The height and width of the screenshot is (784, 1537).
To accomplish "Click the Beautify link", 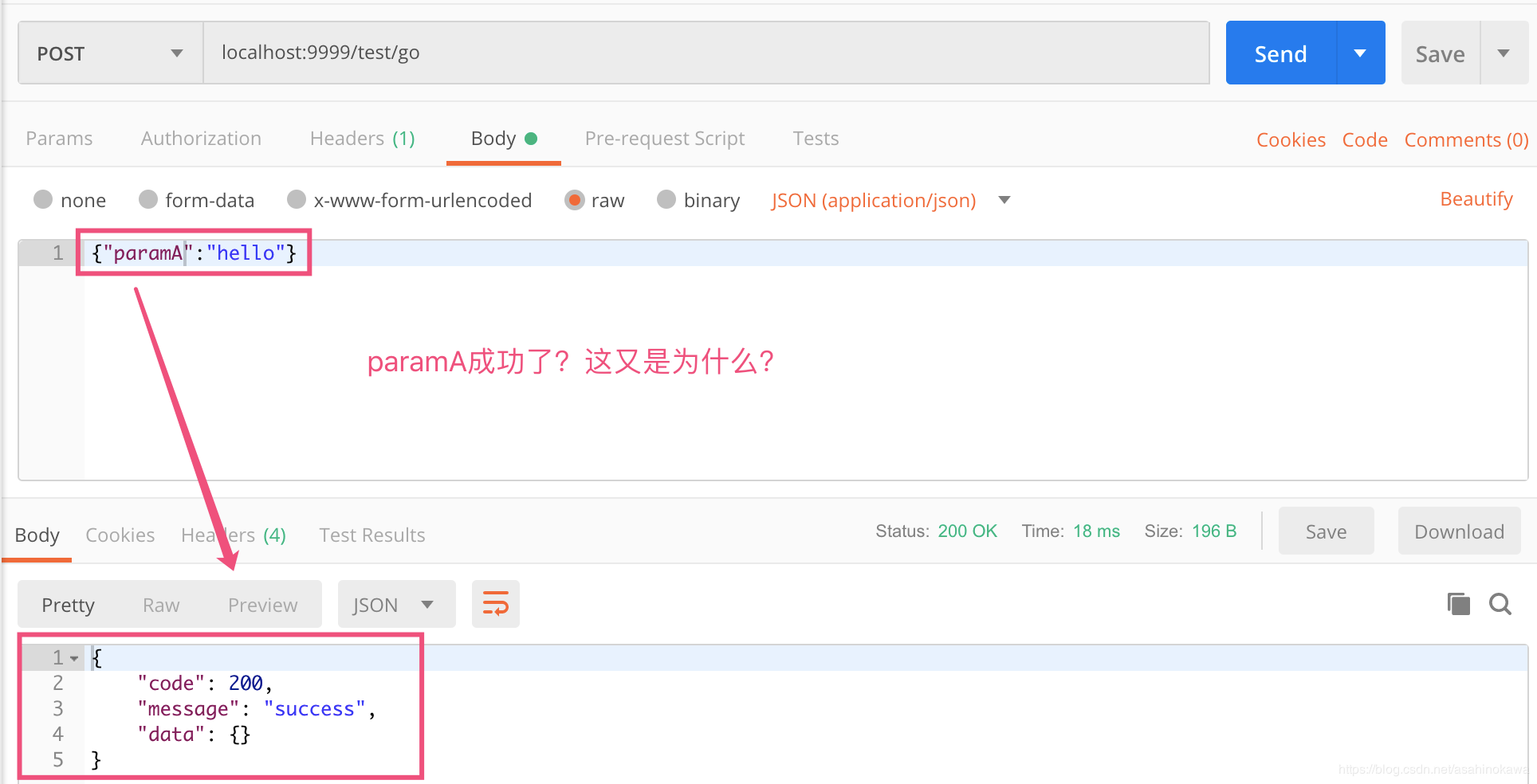I will 1476,199.
